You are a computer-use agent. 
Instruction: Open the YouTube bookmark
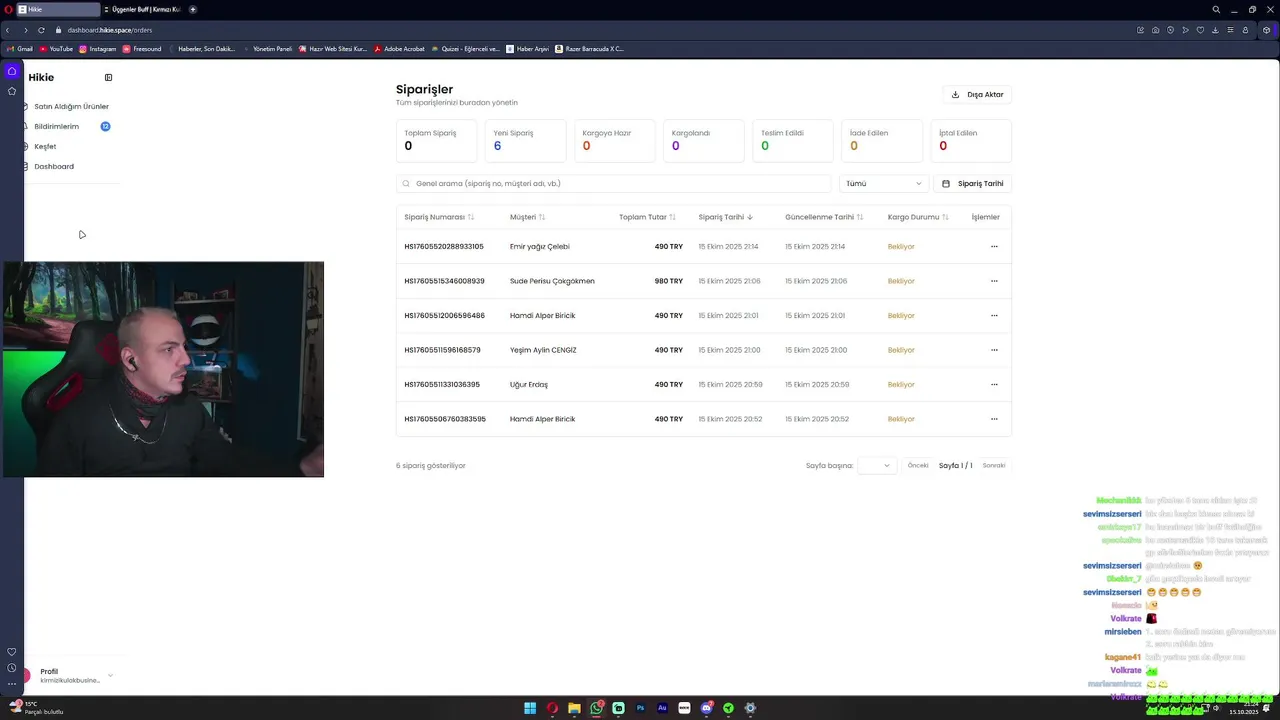[x=56, y=48]
